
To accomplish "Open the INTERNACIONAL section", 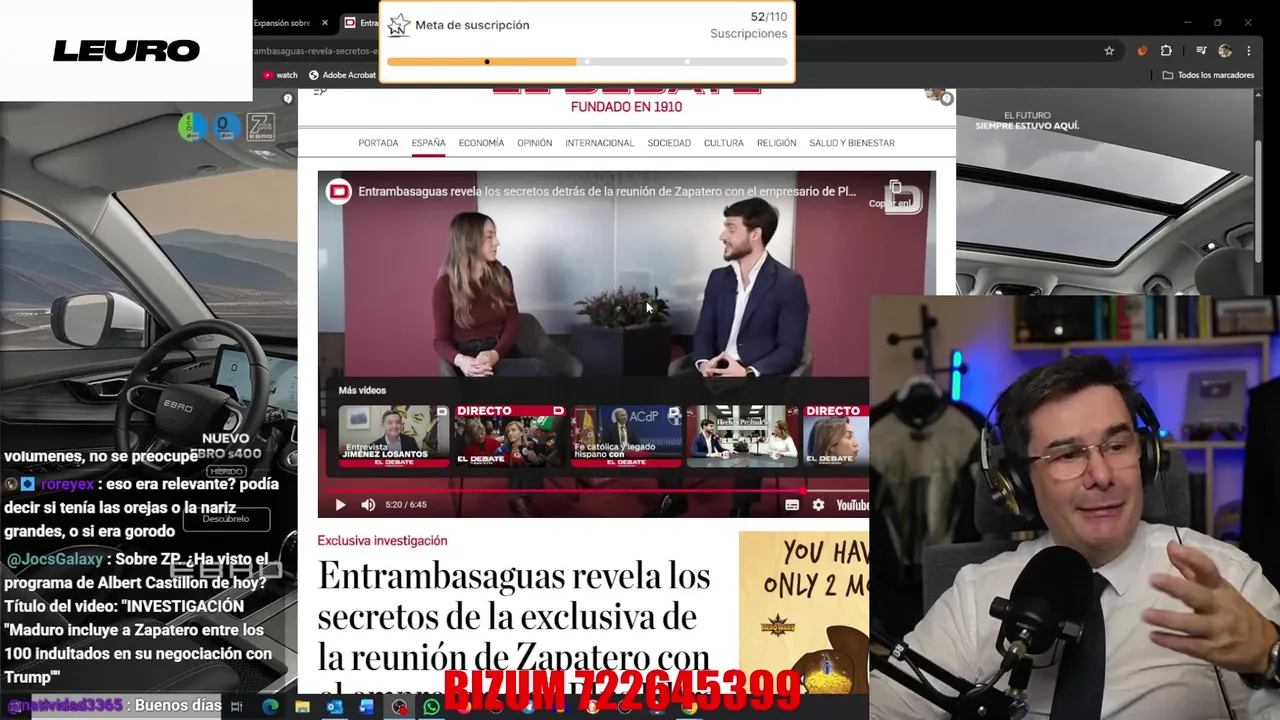I will point(599,143).
